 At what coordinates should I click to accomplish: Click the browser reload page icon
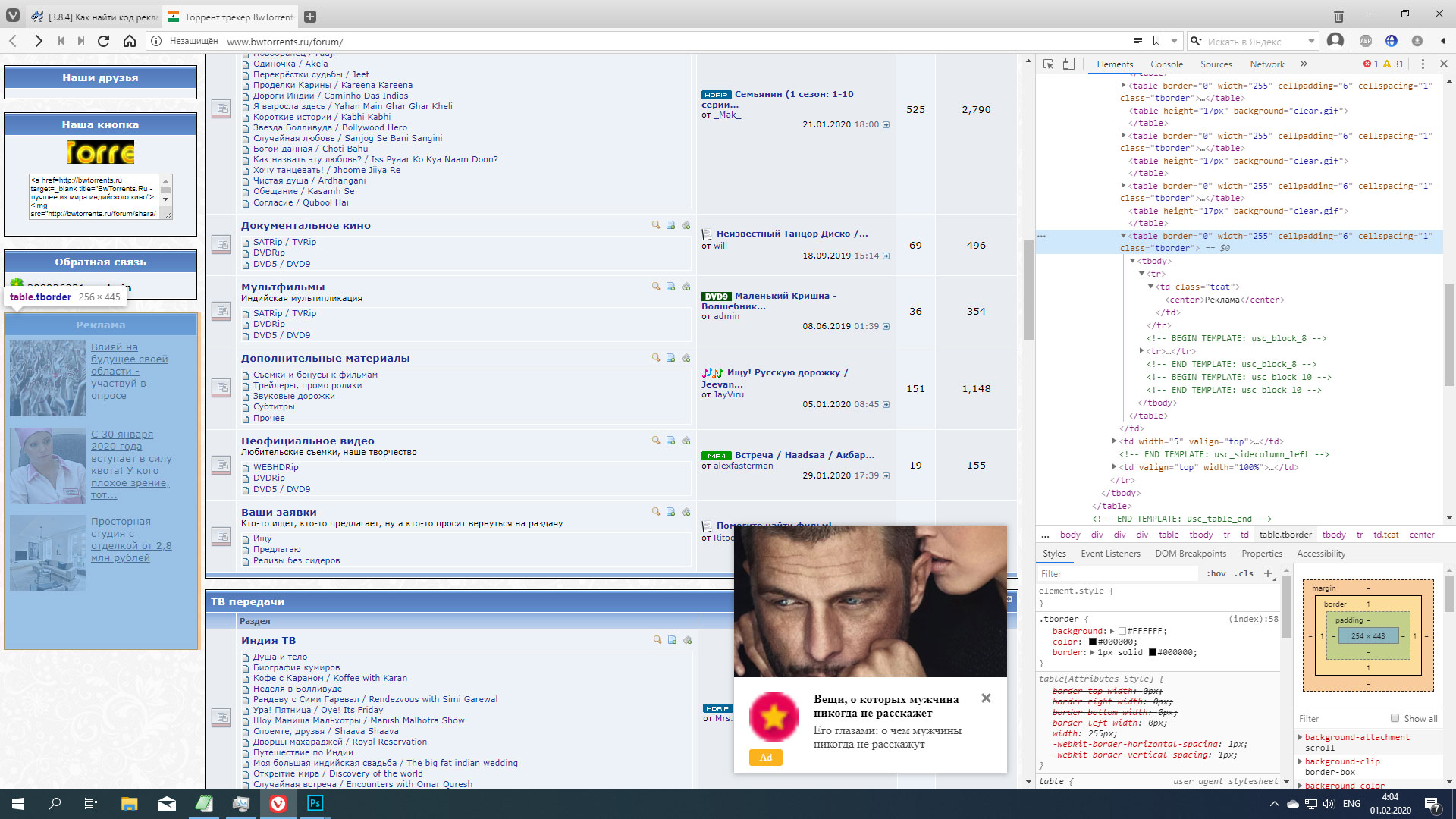point(104,41)
